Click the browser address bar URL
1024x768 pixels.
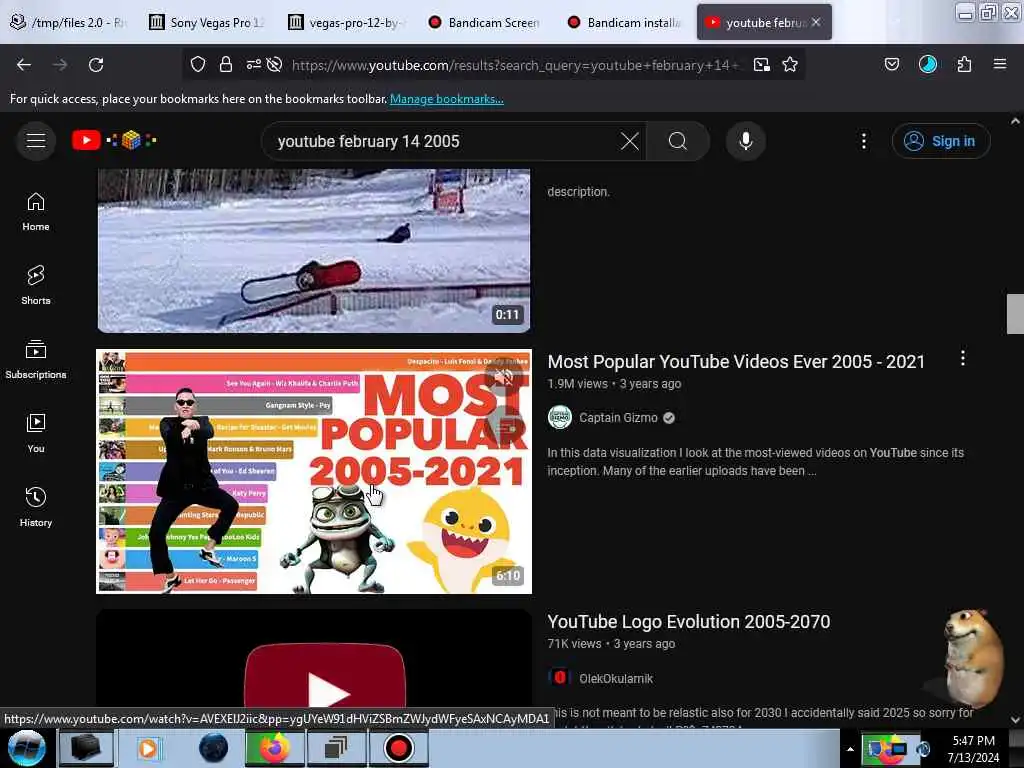point(516,65)
